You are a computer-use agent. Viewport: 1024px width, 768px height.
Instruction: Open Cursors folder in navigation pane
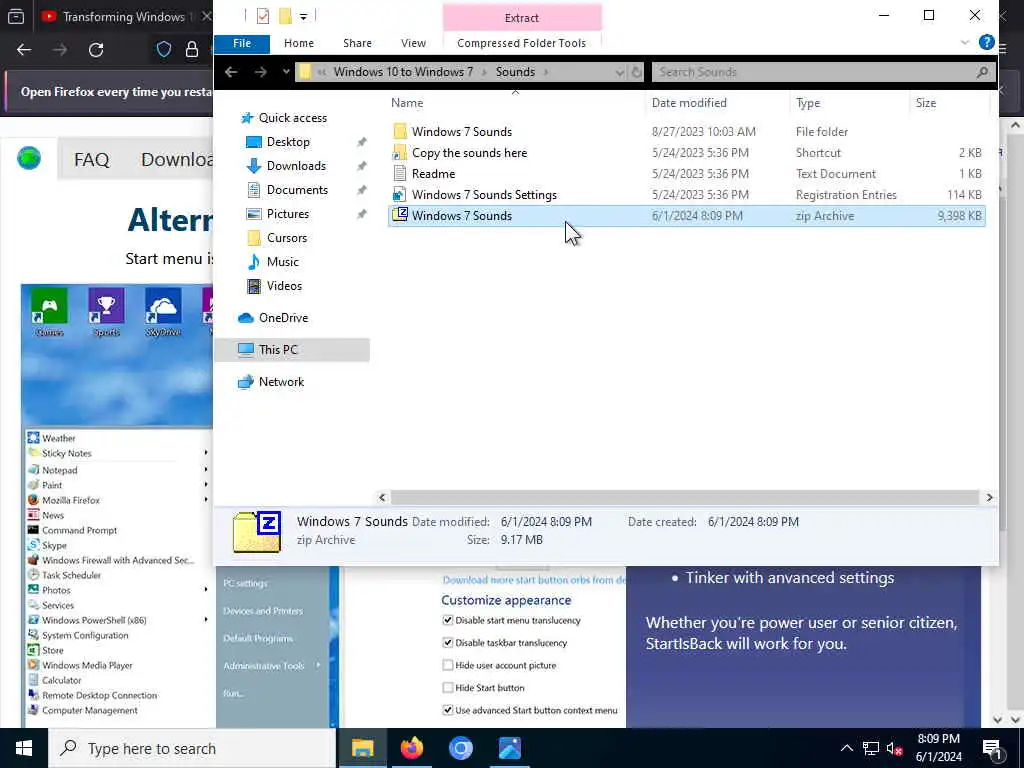pyautogui.click(x=287, y=238)
